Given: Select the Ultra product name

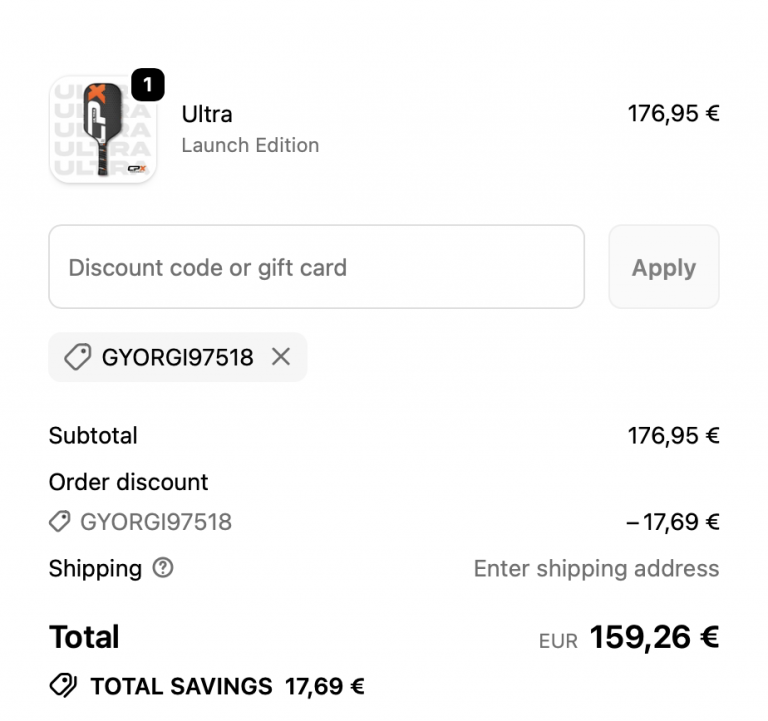Looking at the screenshot, I should (x=207, y=114).
